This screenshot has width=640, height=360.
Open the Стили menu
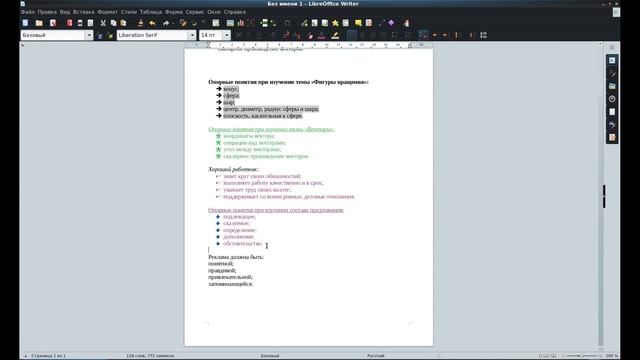pyautogui.click(x=129, y=12)
